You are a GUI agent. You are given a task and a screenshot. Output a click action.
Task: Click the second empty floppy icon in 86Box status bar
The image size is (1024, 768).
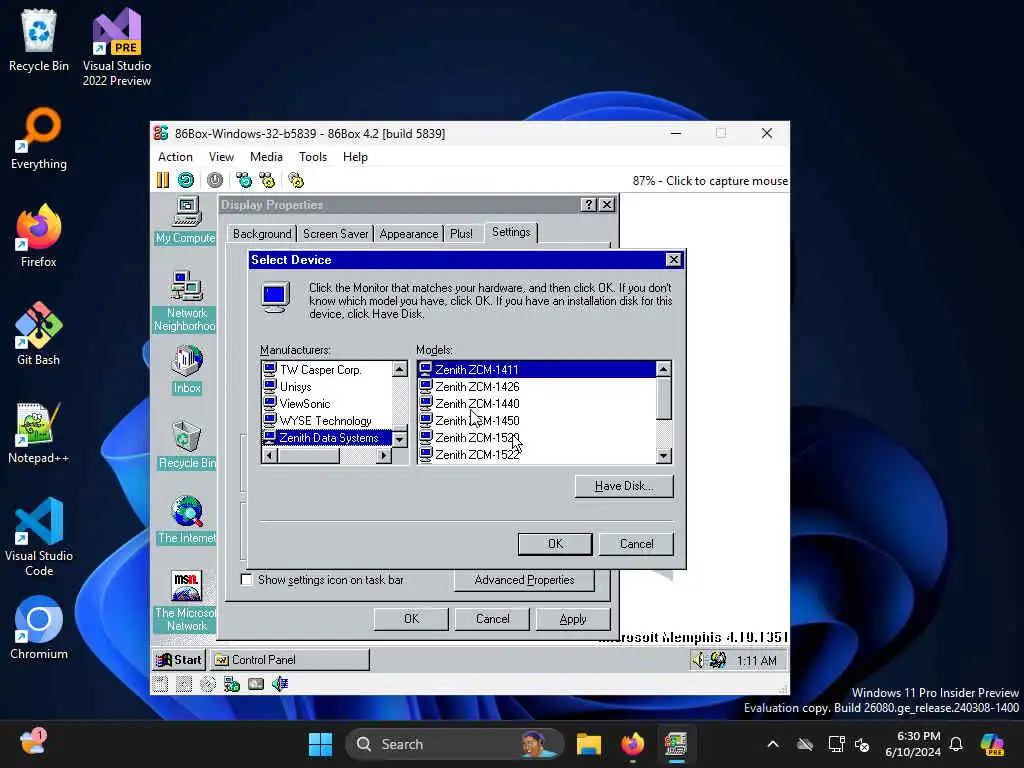184,684
